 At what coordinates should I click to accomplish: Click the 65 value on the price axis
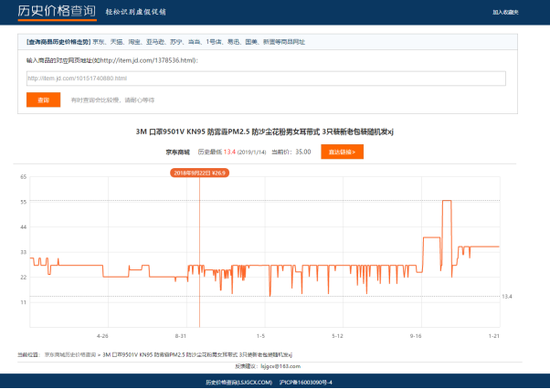tap(23, 177)
